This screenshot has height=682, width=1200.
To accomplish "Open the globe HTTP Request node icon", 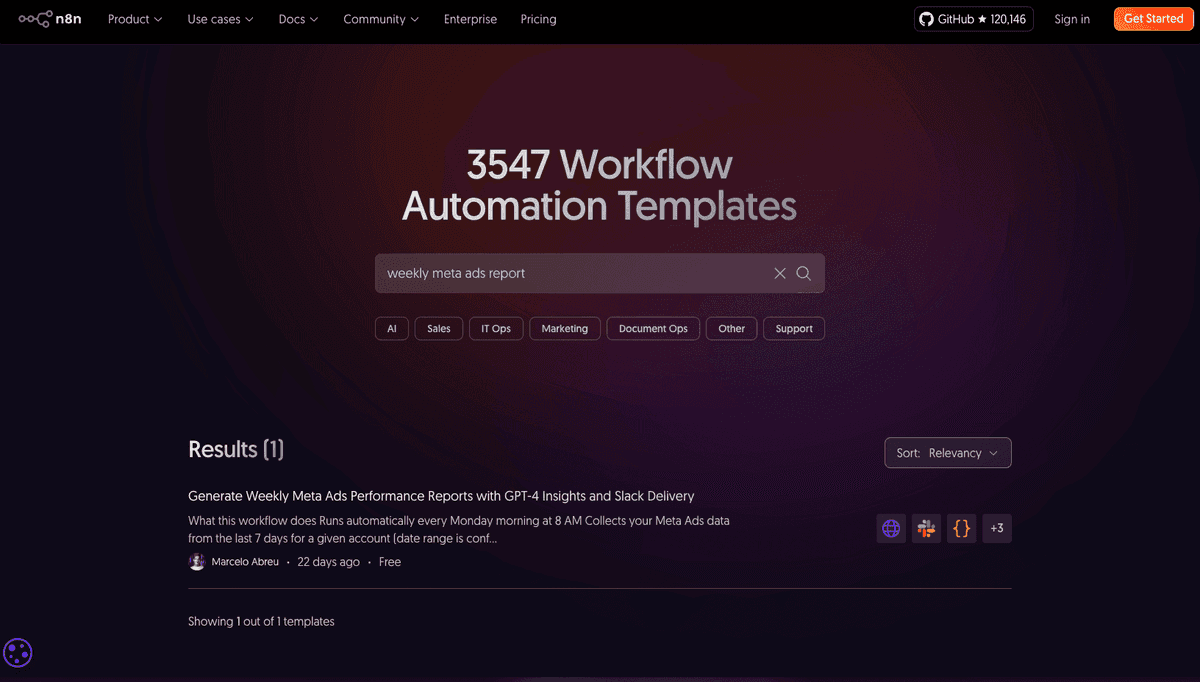I will click(x=890, y=528).
